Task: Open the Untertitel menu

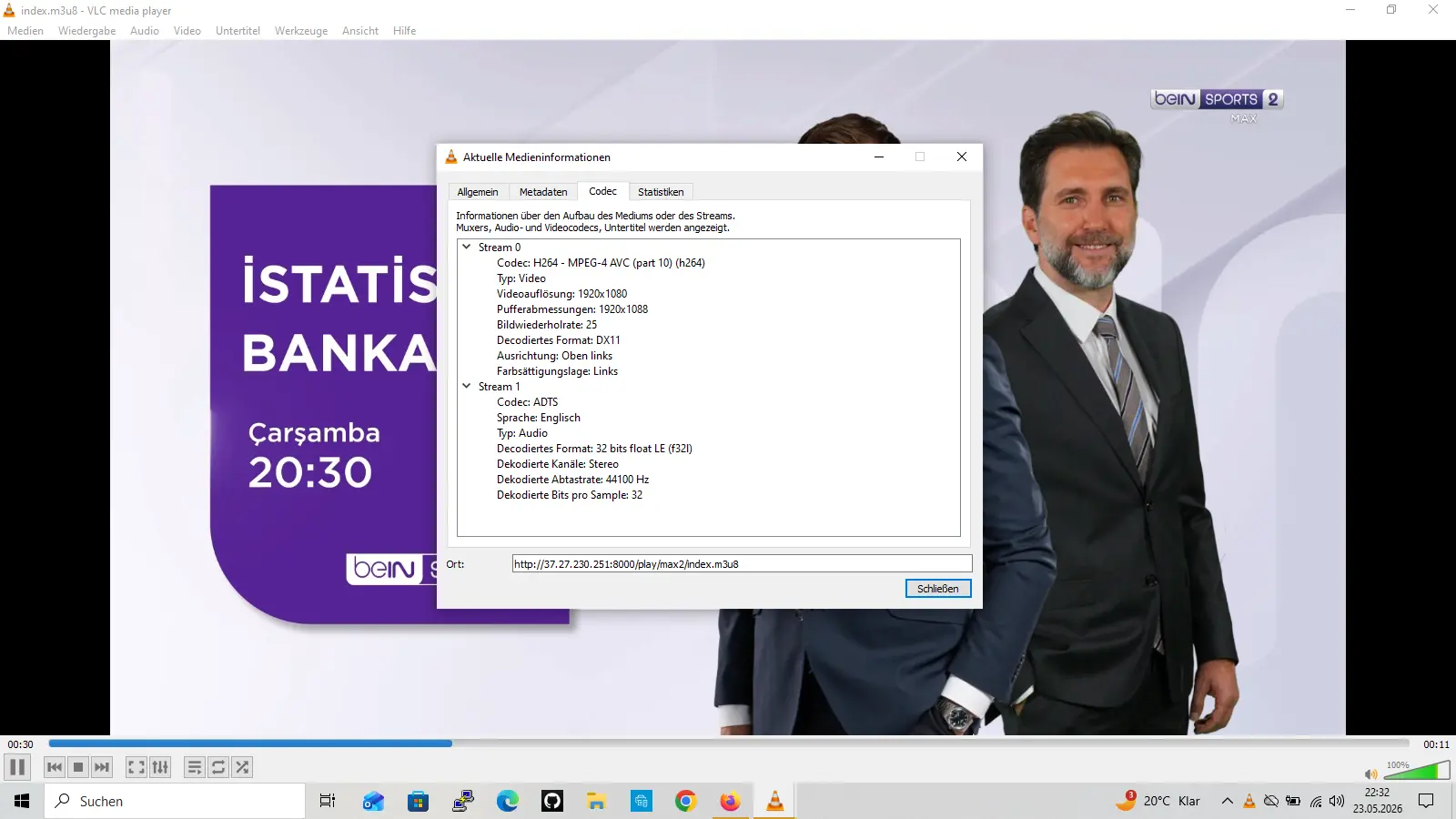Action: coord(238,31)
